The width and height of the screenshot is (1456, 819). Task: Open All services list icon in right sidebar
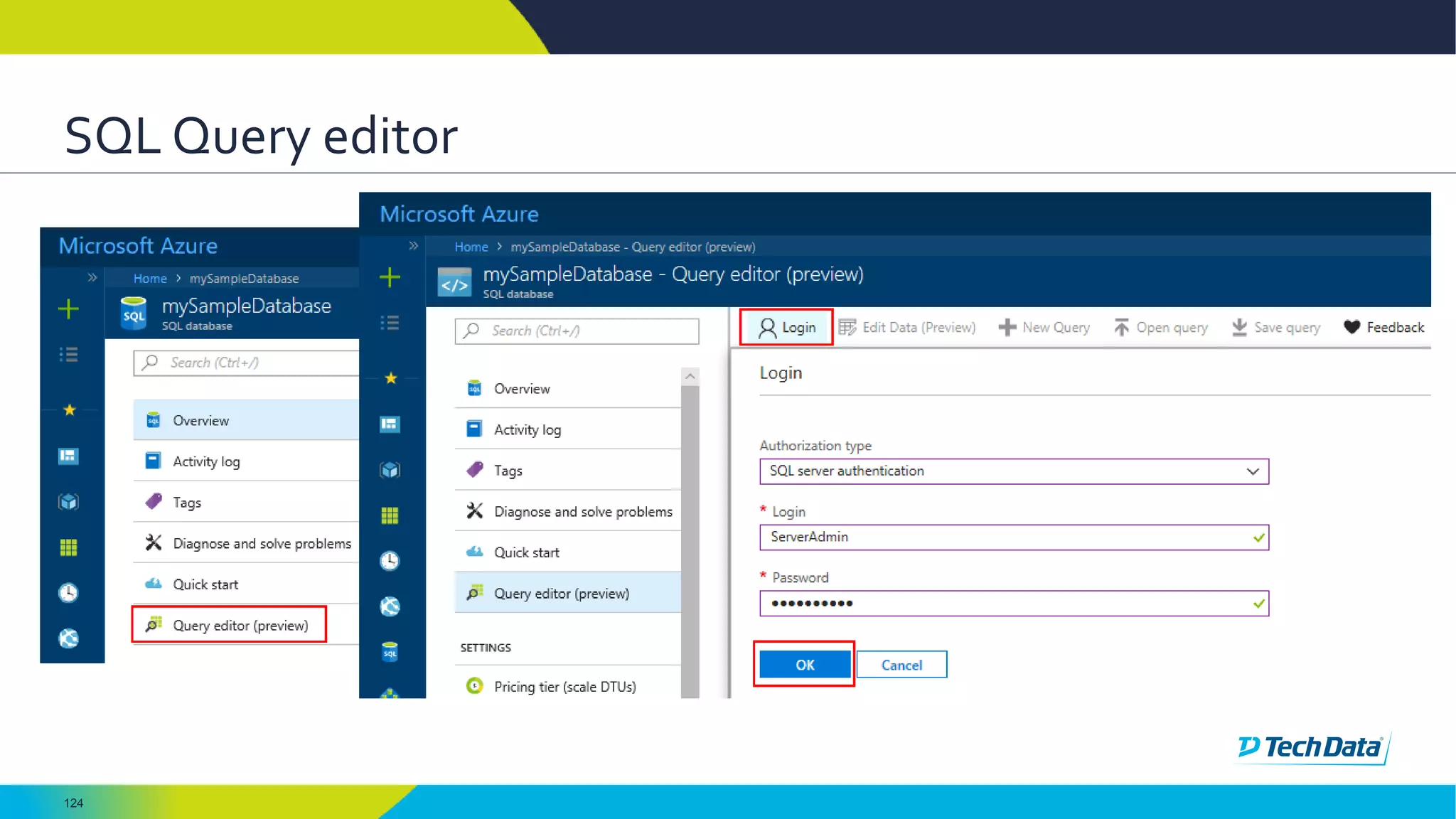pyautogui.click(x=390, y=323)
